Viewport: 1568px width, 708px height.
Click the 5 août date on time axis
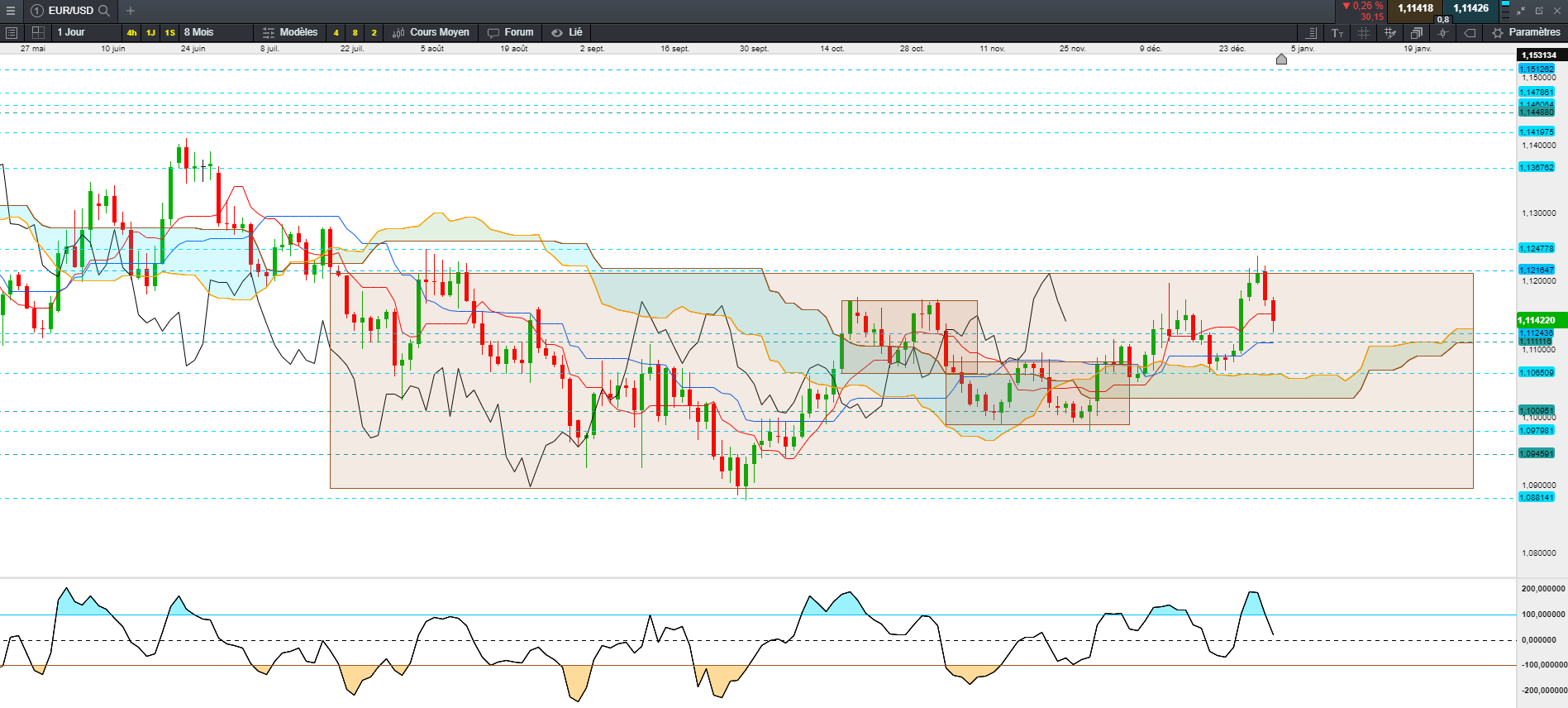pos(432,49)
